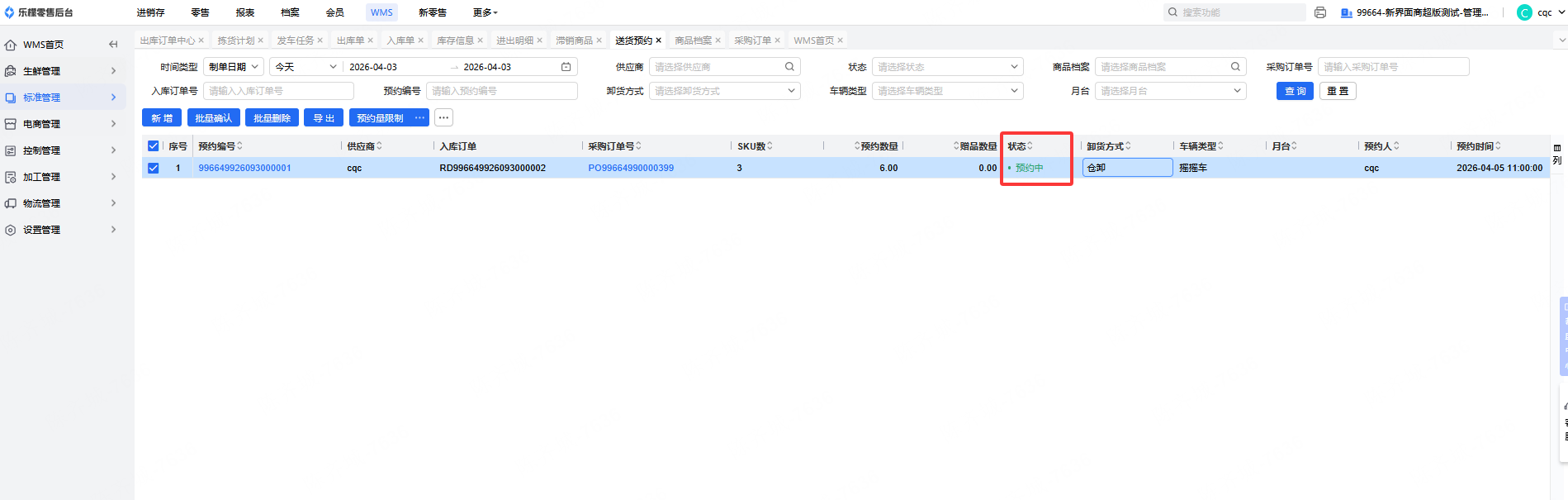This screenshot has height=500, width=1568.
Task: Expand the tab list overflow chevron
Action: (x=1561, y=40)
